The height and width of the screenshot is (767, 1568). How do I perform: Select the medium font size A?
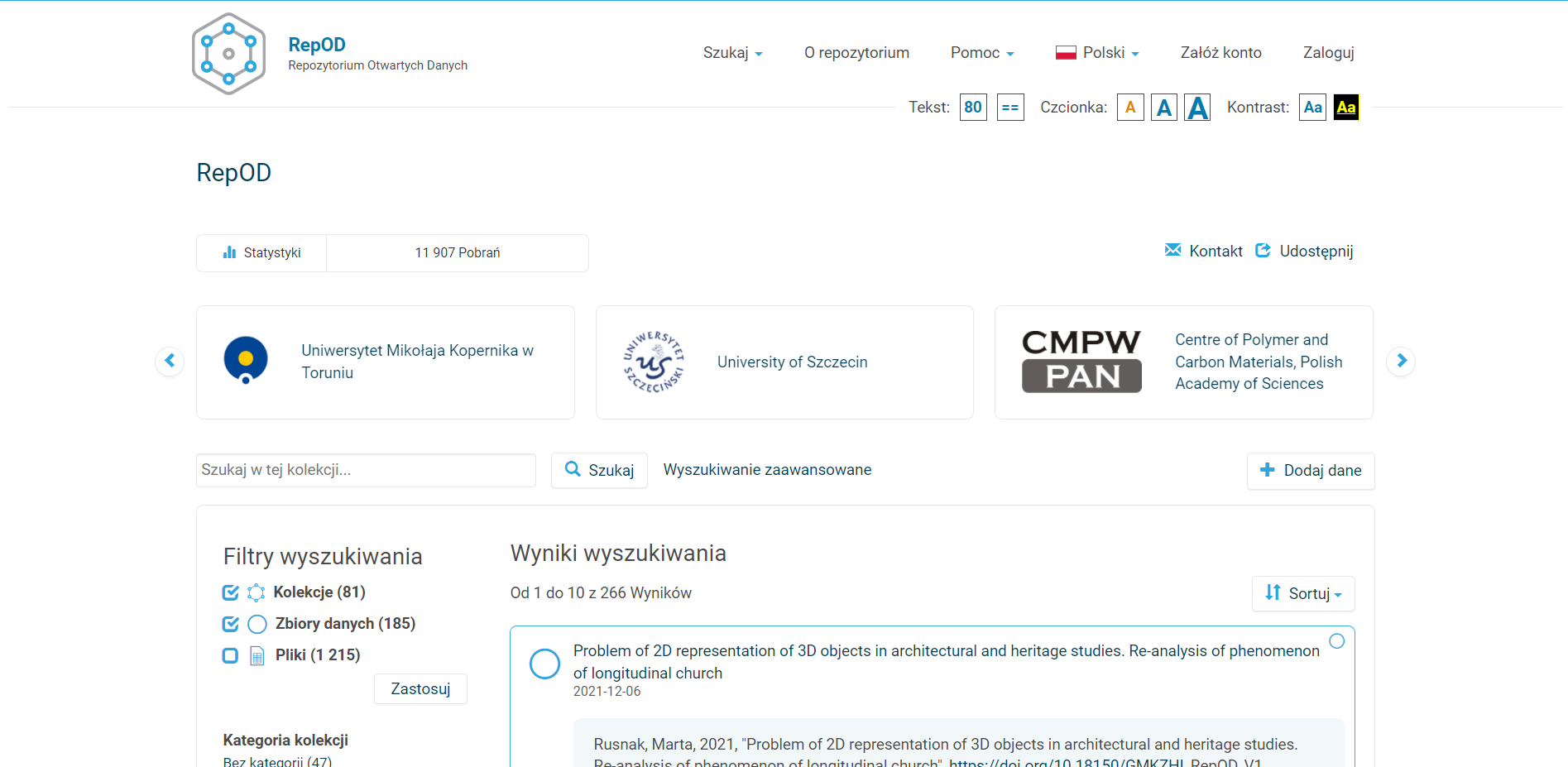click(x=1163, y=108)
